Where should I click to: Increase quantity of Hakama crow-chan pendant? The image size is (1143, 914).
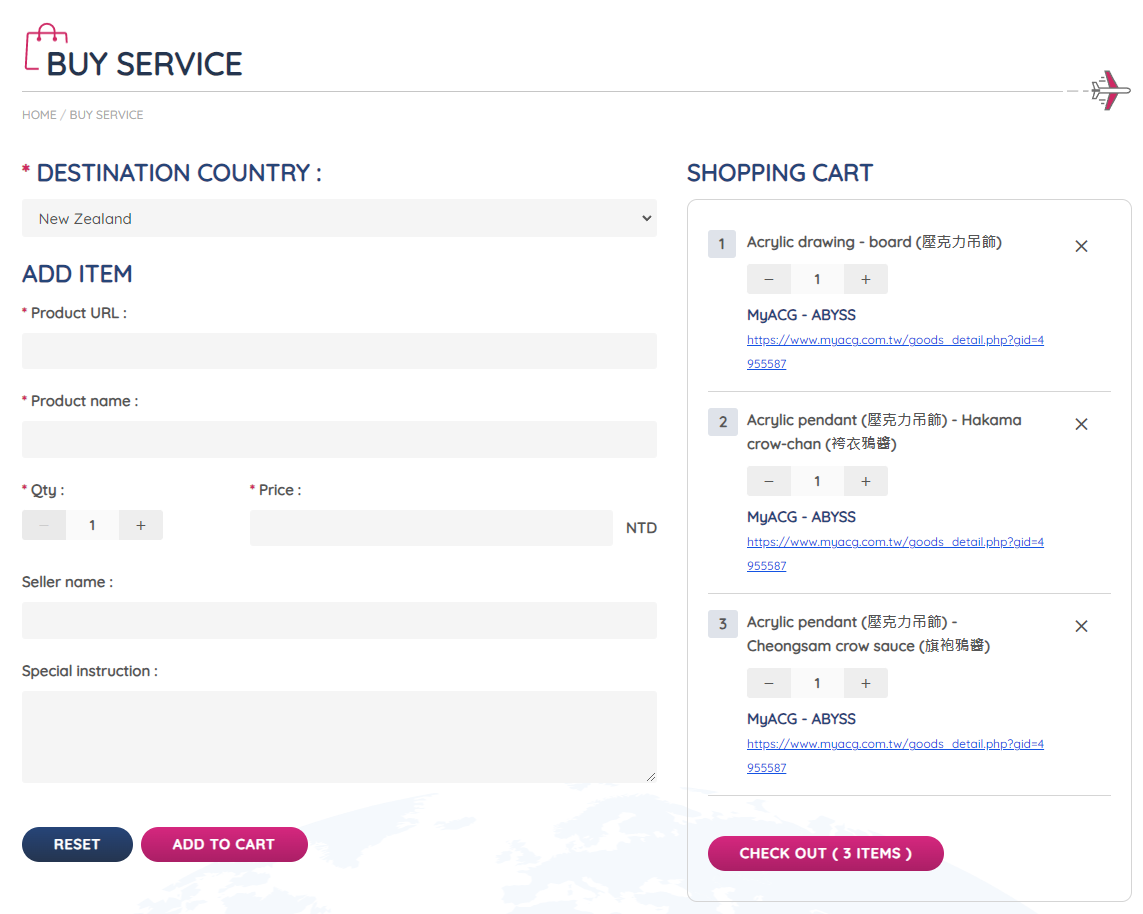(x=865, y=482)
